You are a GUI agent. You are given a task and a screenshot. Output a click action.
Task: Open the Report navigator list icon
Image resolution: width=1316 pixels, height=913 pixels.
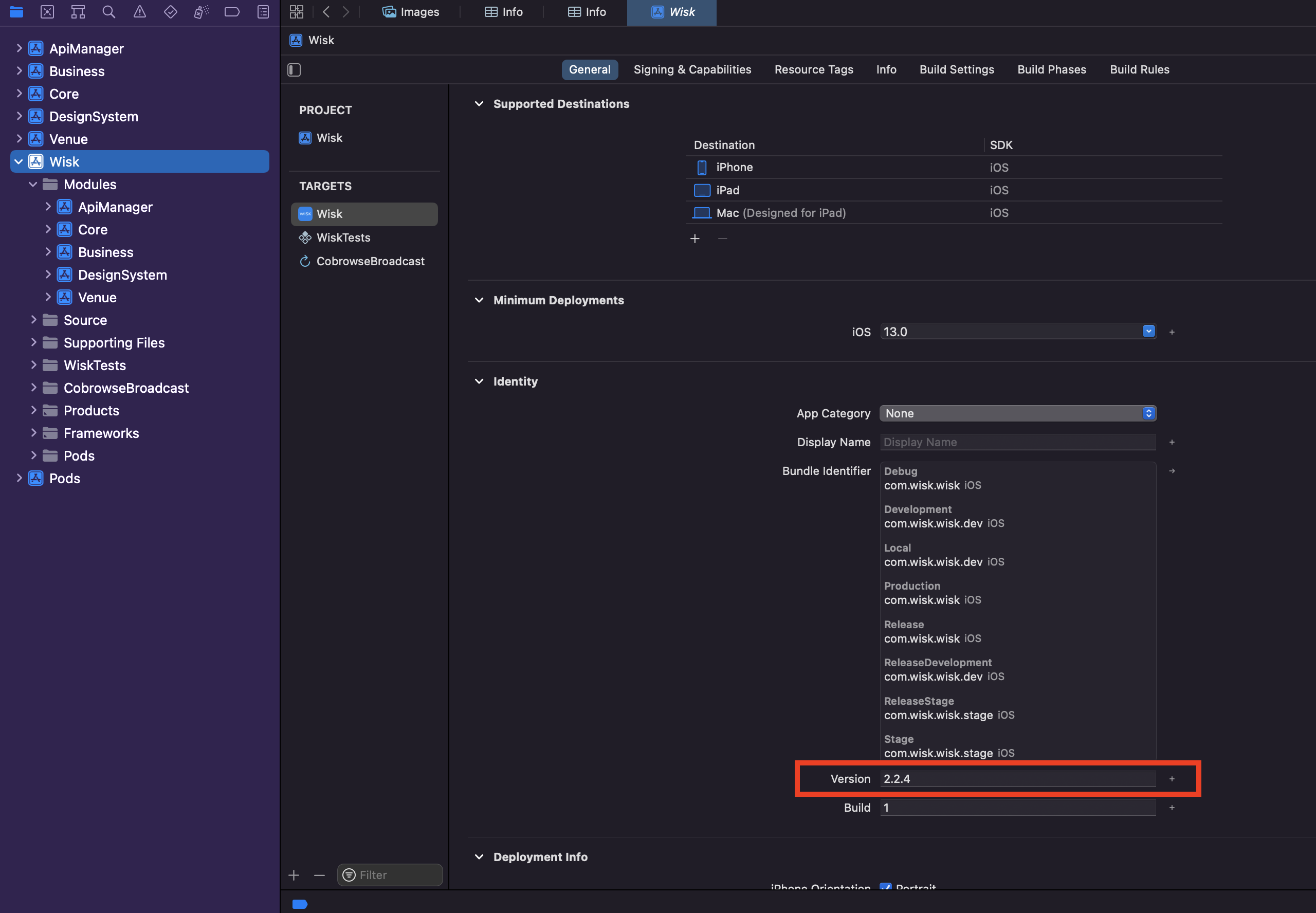point(263,11)
